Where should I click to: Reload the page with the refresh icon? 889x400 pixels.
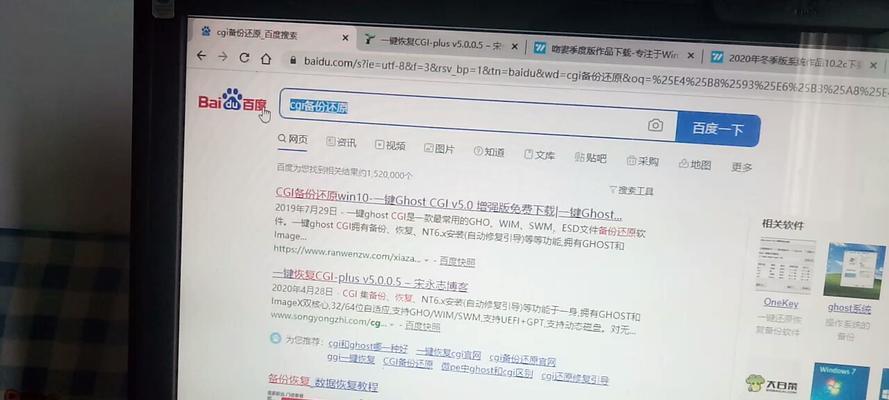tap(244, 57)
